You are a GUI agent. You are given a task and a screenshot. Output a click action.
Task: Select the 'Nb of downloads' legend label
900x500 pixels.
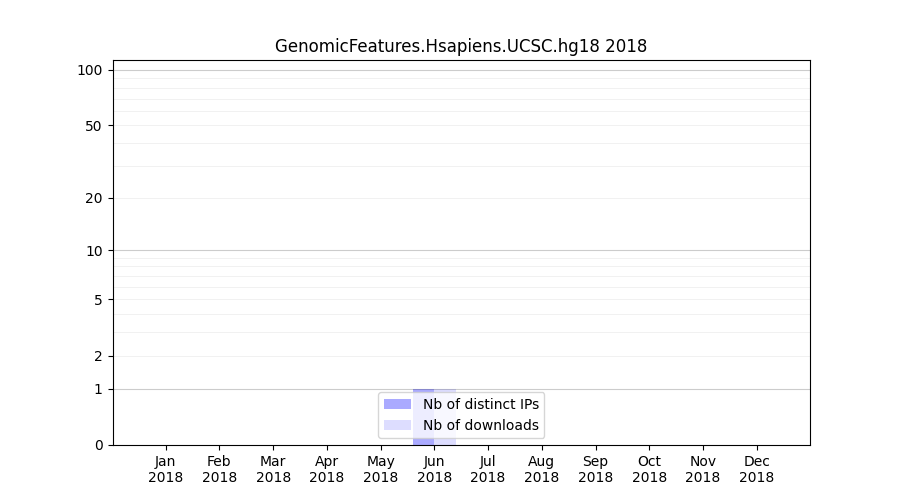coord(481,425)
